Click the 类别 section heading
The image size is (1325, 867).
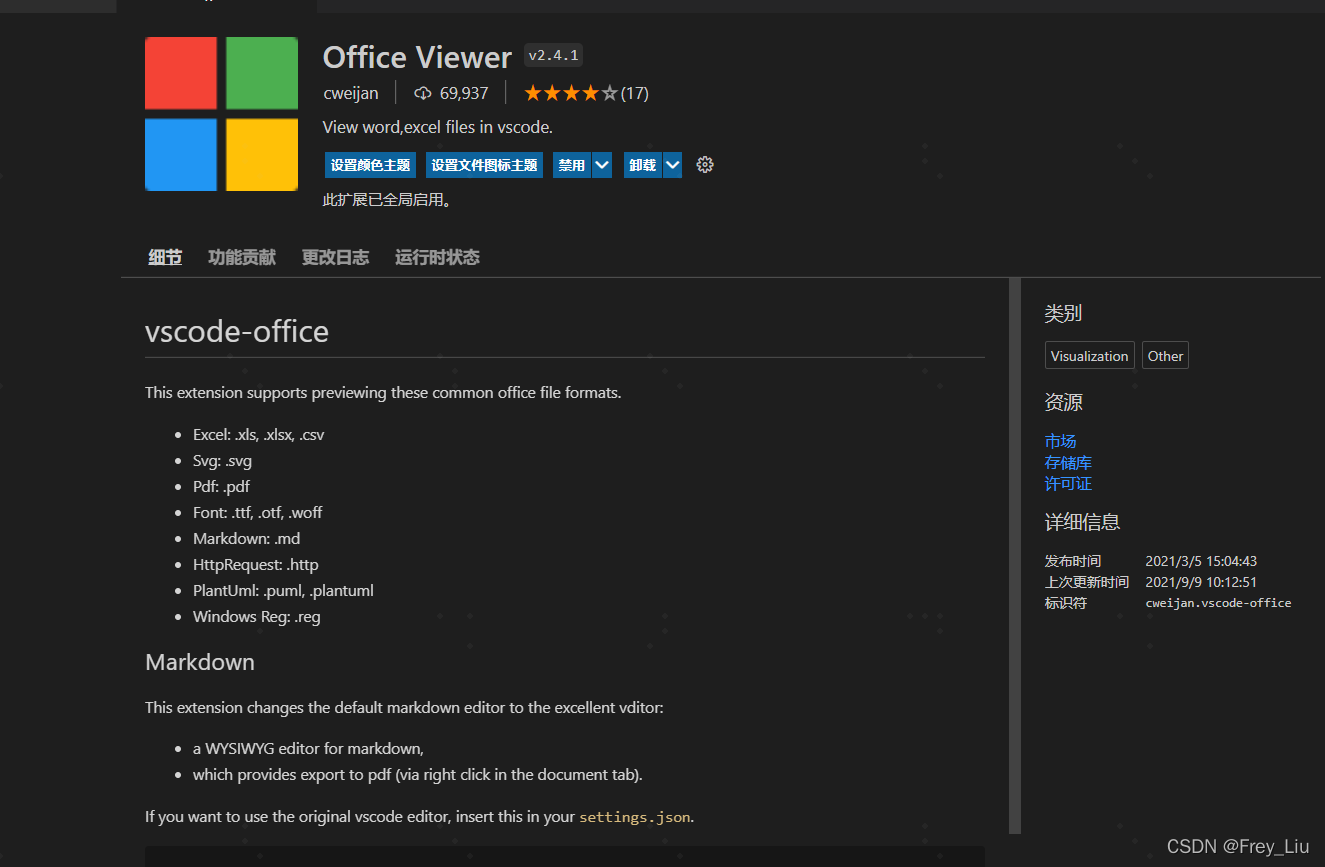coord(1063,314)
